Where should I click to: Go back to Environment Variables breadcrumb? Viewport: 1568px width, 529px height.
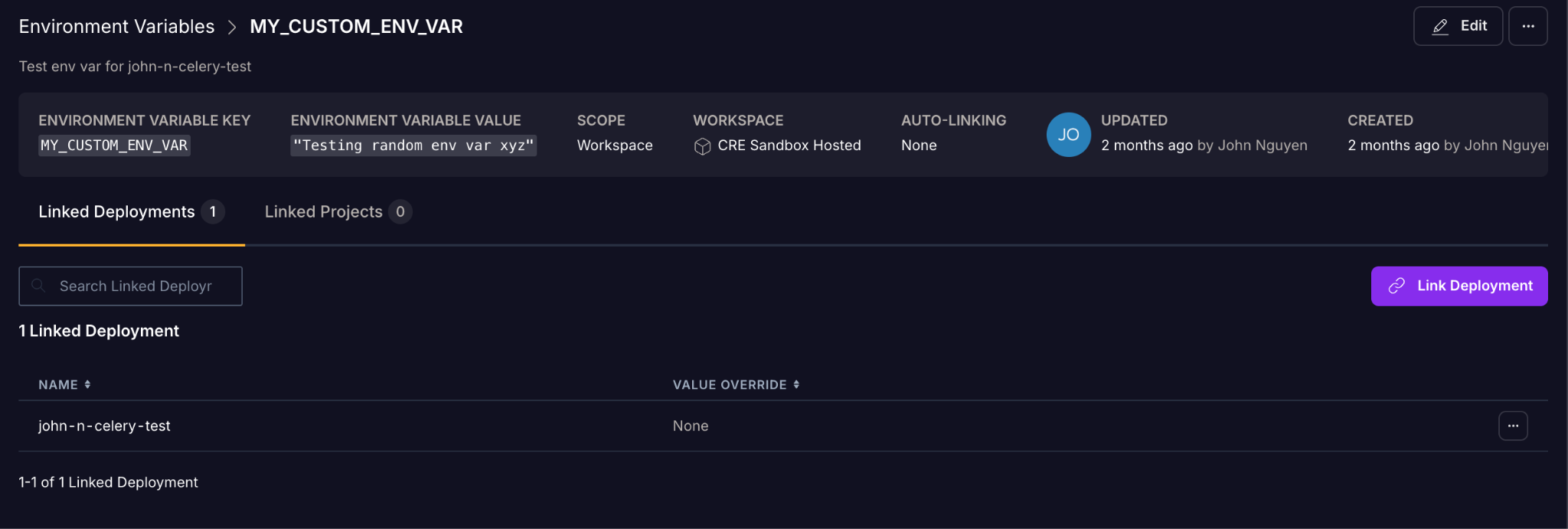pyautogui.click(x=116, y=27)
